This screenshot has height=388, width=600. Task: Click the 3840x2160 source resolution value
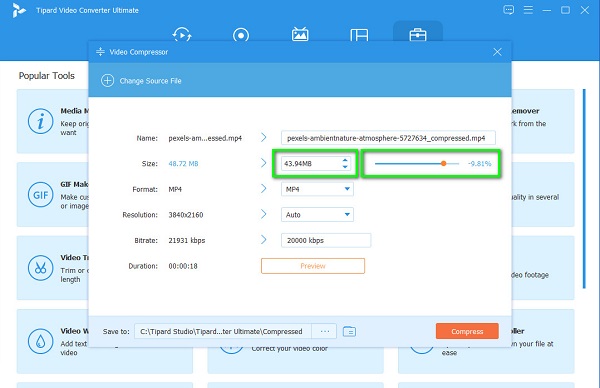click(186, 215)
